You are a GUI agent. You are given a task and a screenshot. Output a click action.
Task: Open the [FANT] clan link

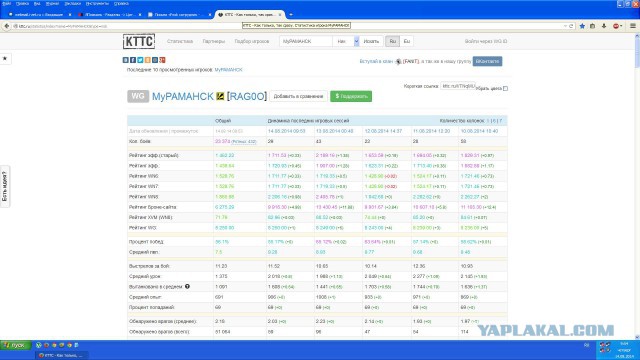411,61
